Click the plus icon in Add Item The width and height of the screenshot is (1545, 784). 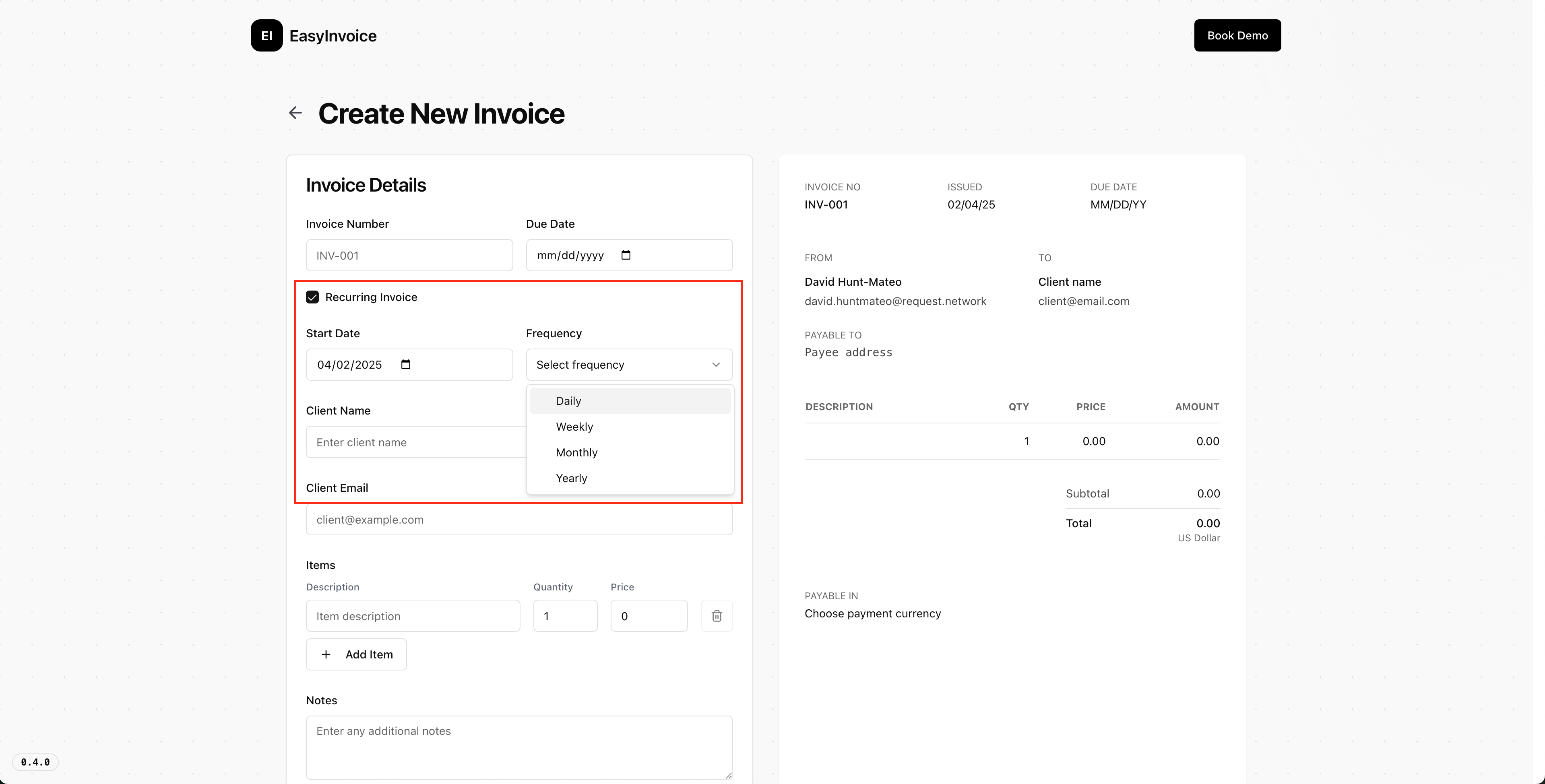click(326, 654)
